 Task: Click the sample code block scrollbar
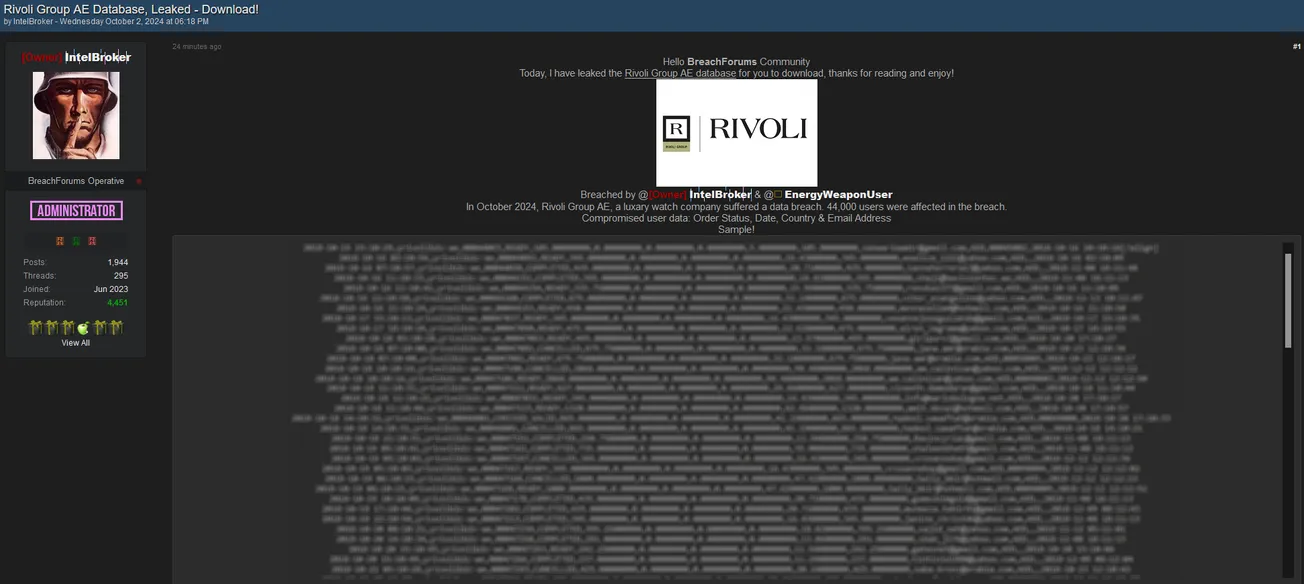tap(1288, 300)
